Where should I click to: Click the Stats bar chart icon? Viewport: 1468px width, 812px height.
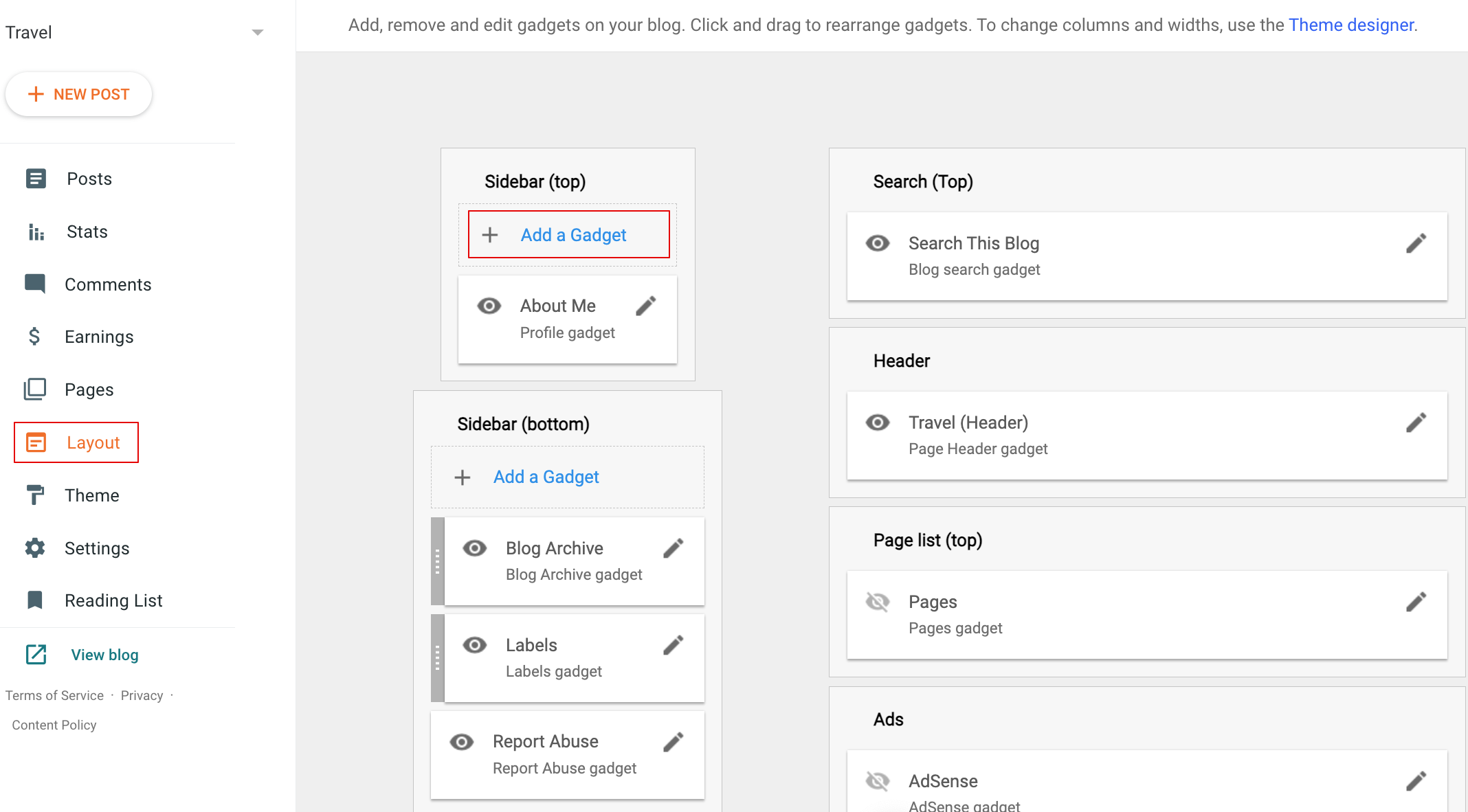(36, 232)
